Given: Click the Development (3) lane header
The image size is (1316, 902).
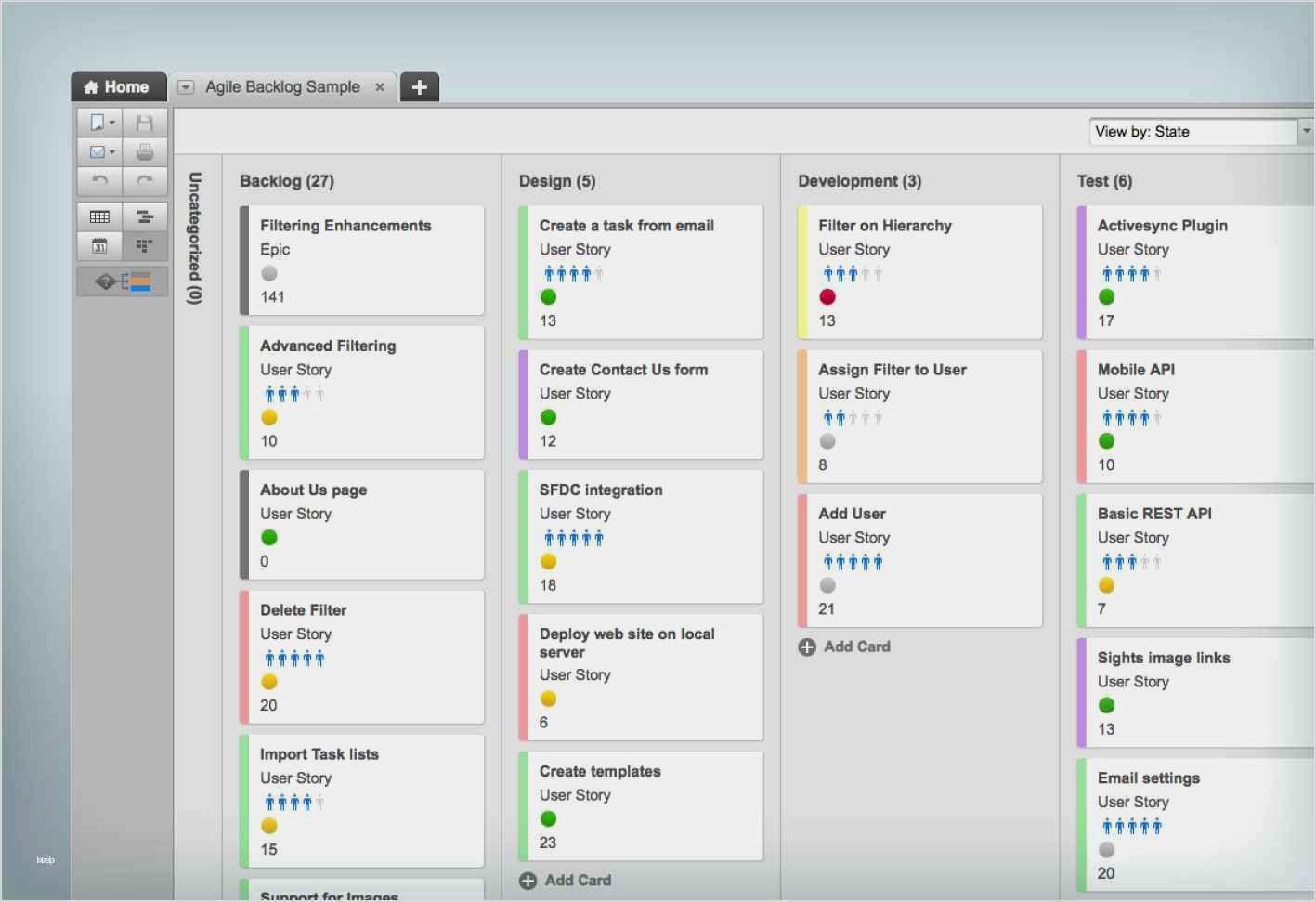Looking at the screenshot, I should tap(860, 181).
